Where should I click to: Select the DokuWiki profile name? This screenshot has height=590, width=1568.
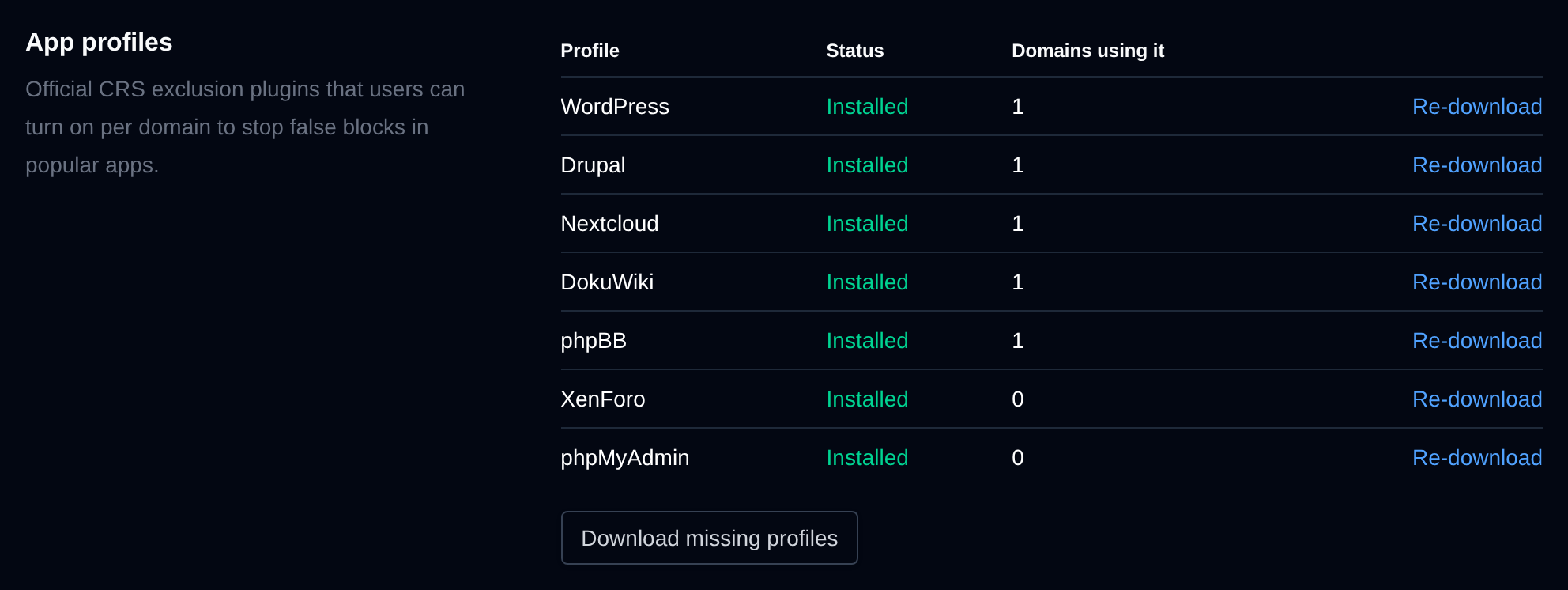point(607,282)
